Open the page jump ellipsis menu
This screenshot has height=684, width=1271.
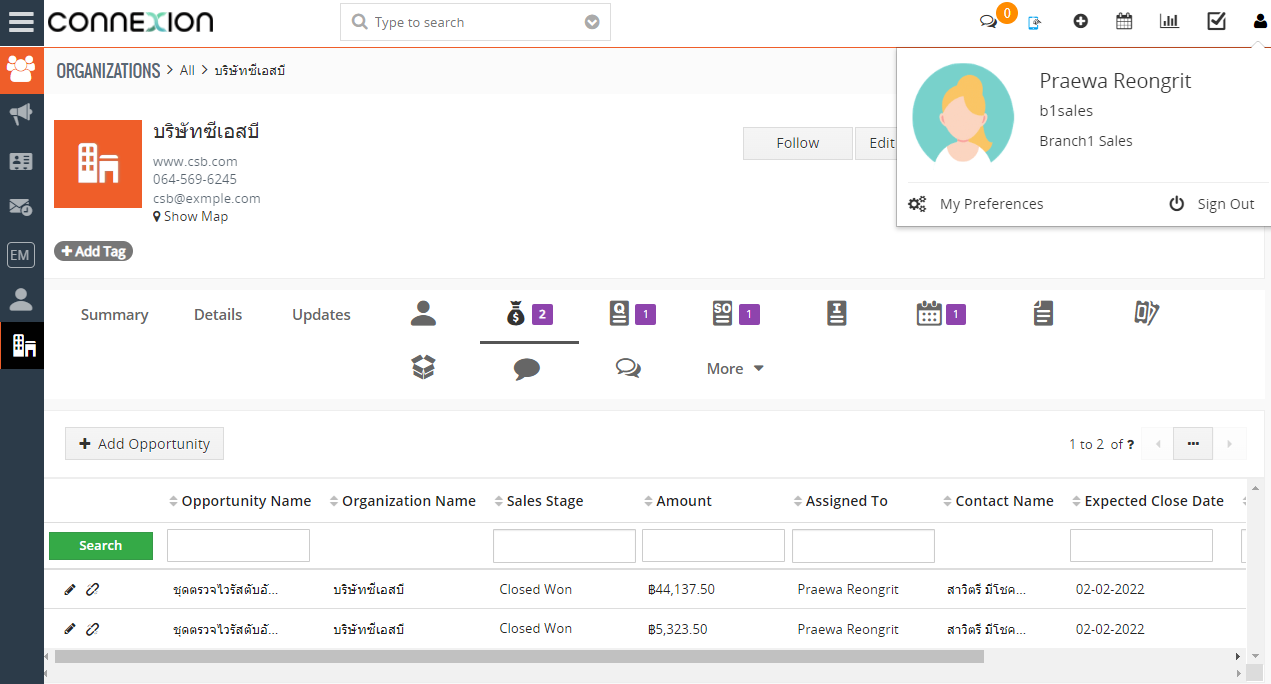coord(1192,444)
